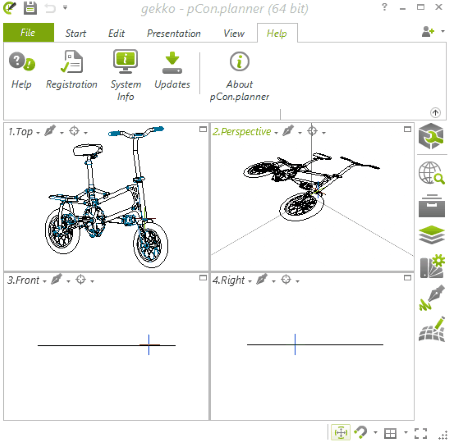The image size is (450, 443).
Task: Click the Save icon in title bar
Action: coord(30,8)
